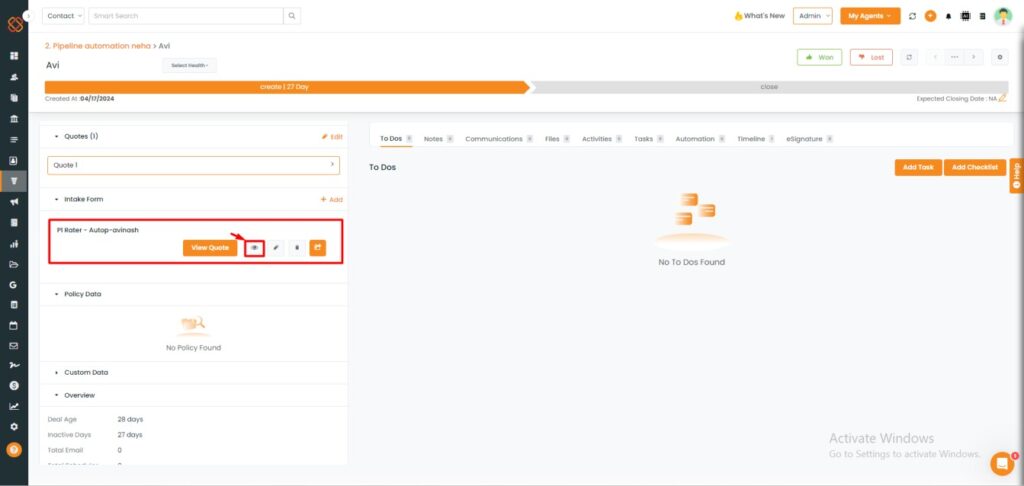The height and width of the screenshot is (486, 1024).
Task: Open the pipeline funnel icon in sidebar
Action: pyautogui.click(x=14, y=181)
